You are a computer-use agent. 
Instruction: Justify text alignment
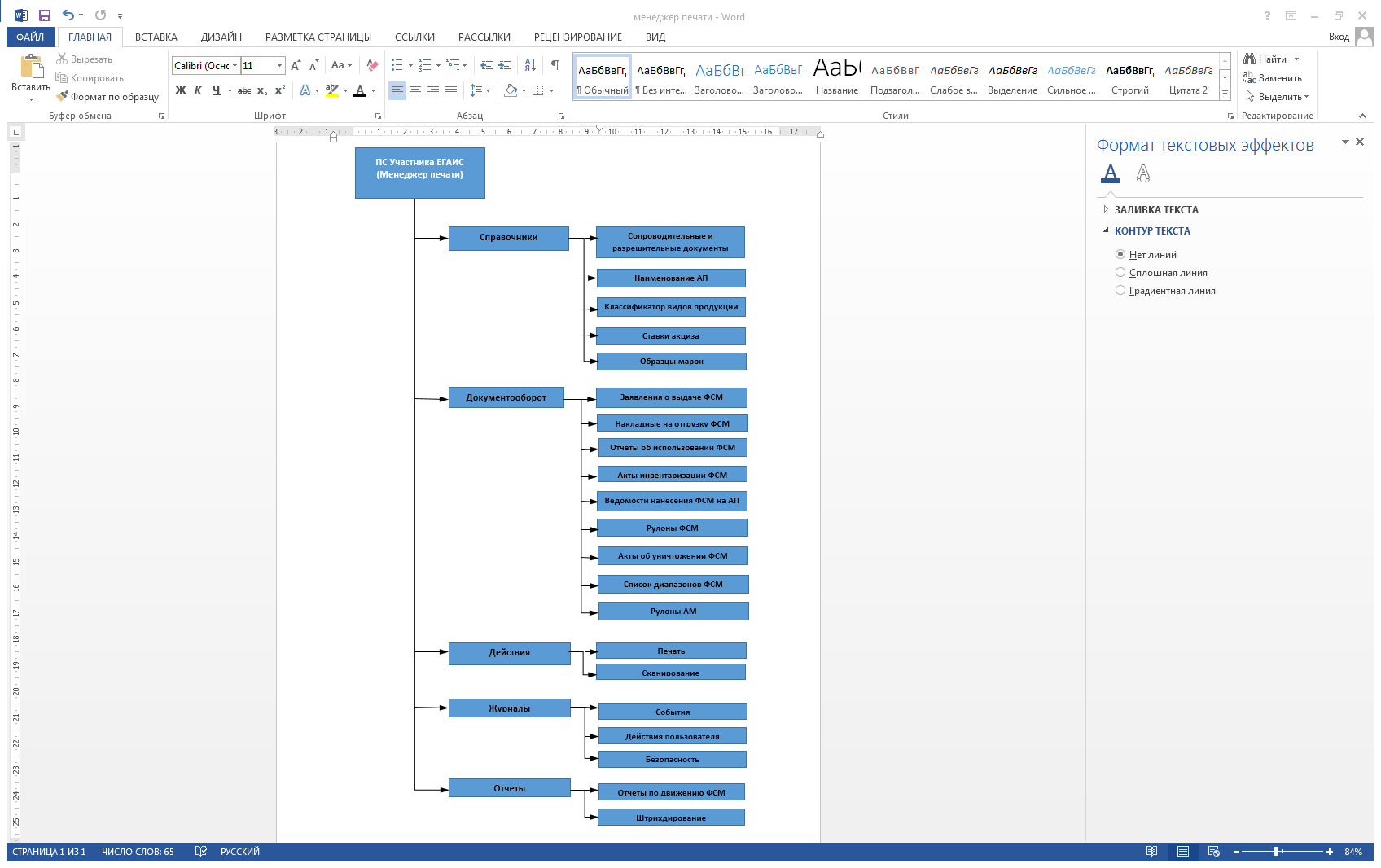pyautogui.click(x=451, y=90)
